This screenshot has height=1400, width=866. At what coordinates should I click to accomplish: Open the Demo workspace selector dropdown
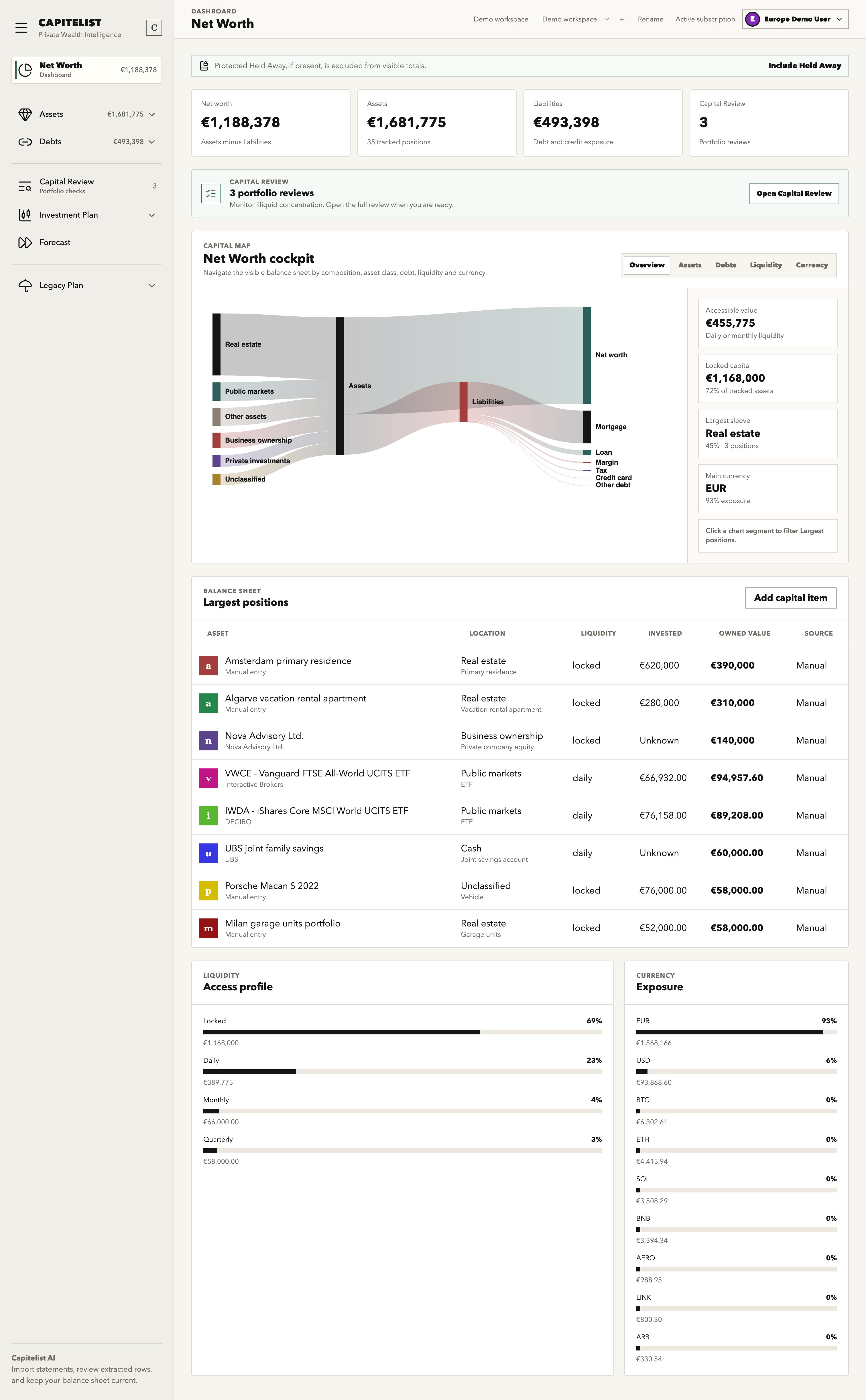coord(576,19)
